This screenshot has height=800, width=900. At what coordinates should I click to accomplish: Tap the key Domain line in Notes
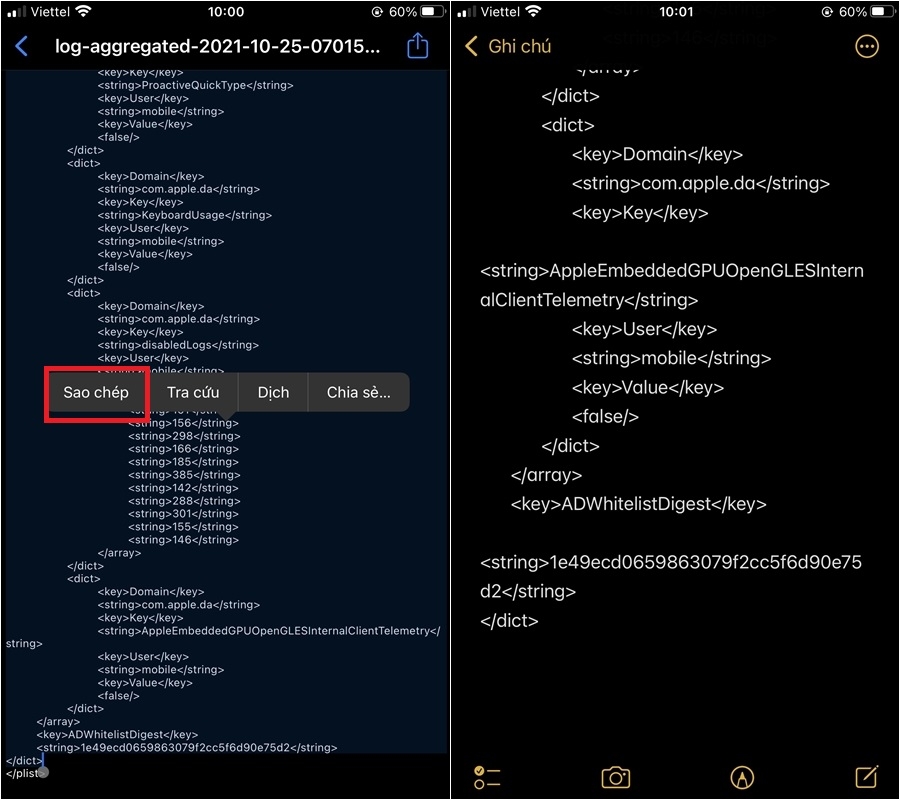[657, 154]
